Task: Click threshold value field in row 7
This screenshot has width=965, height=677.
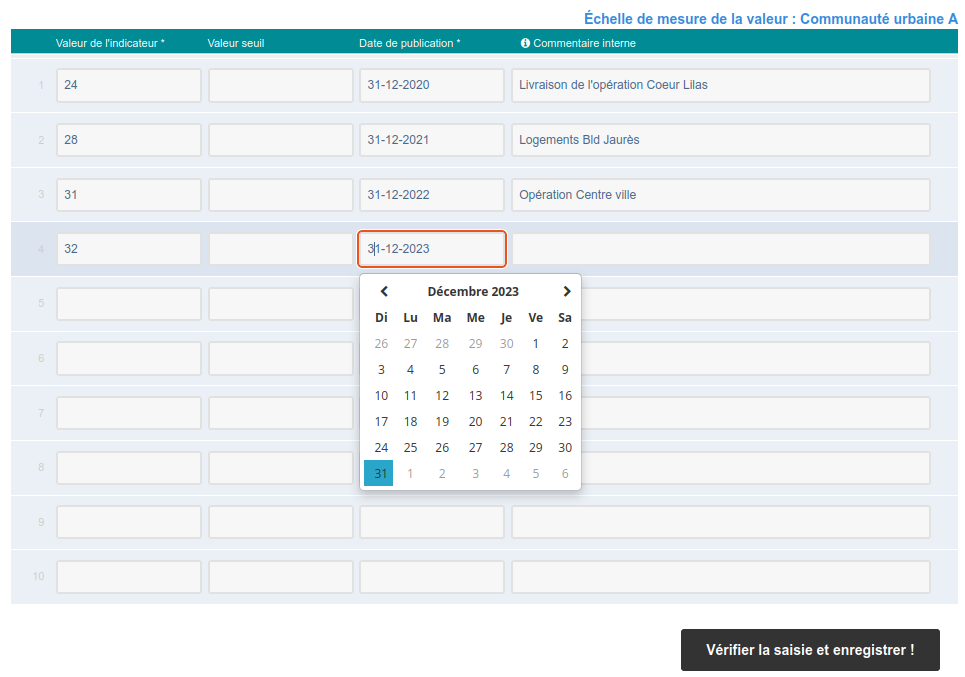Action: (281, 413)
